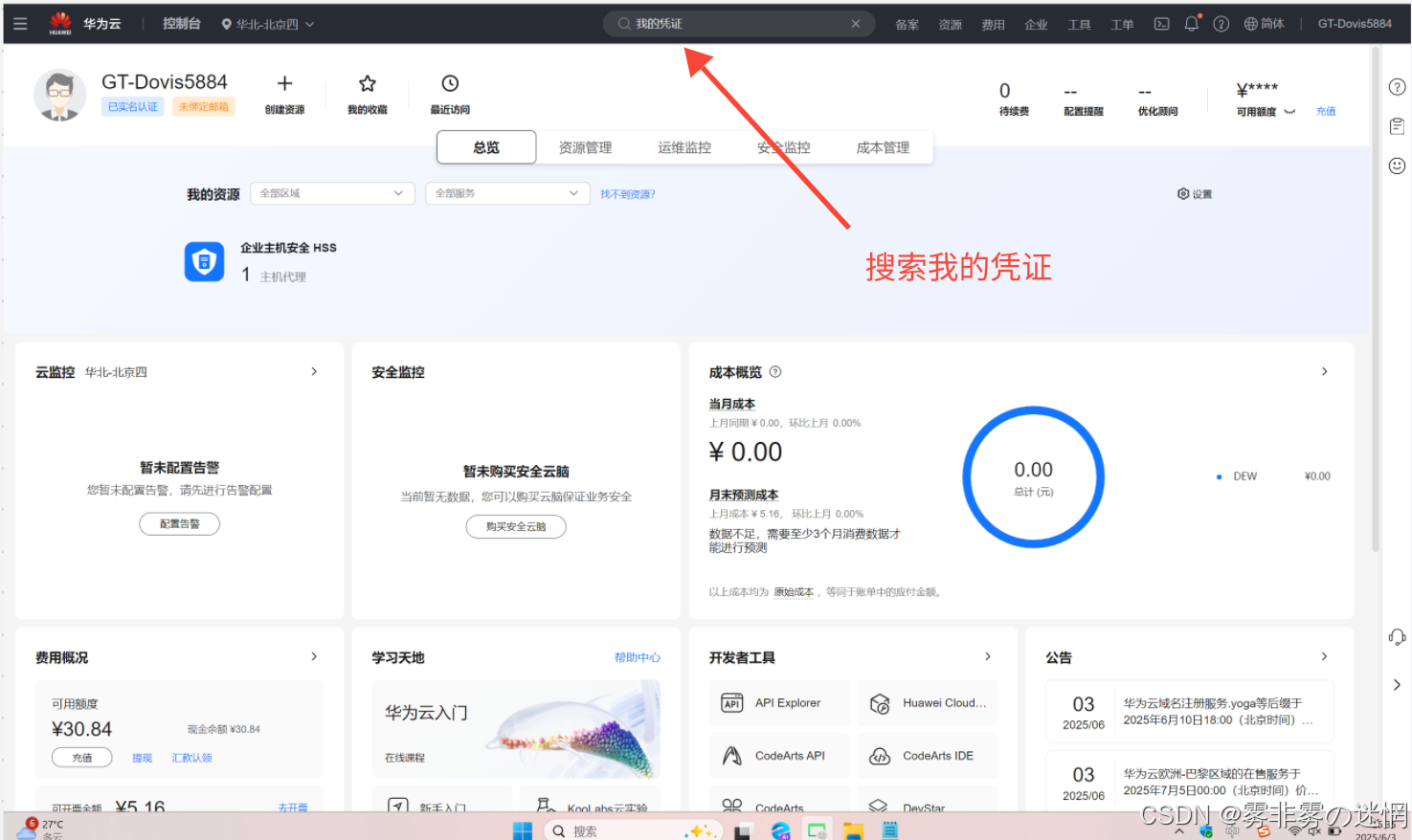Expand the right sidebar arrow
Screen dimensions: 1412x840
click(x=1397, y=685)
